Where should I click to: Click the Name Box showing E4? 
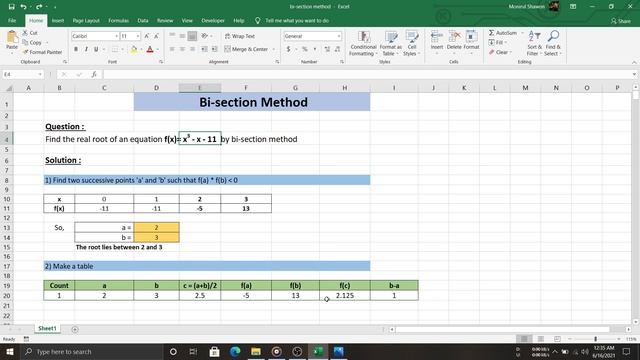click(22, 74)
